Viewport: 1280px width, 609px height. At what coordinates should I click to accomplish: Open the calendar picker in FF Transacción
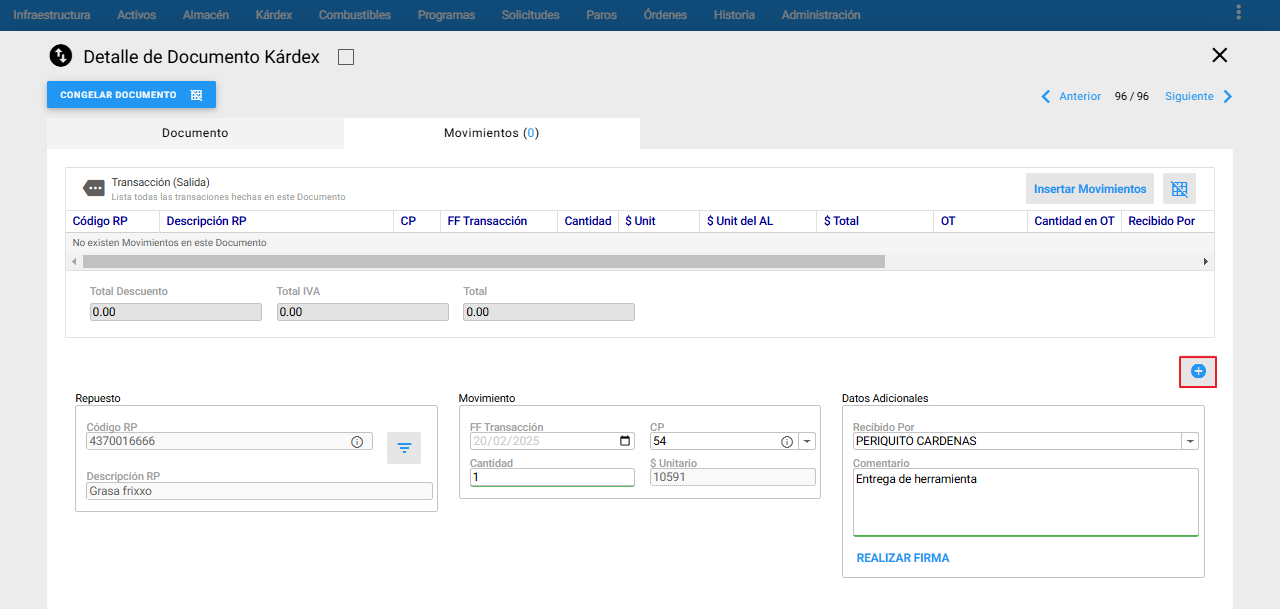pyautogui.click(x=626, y=441)
